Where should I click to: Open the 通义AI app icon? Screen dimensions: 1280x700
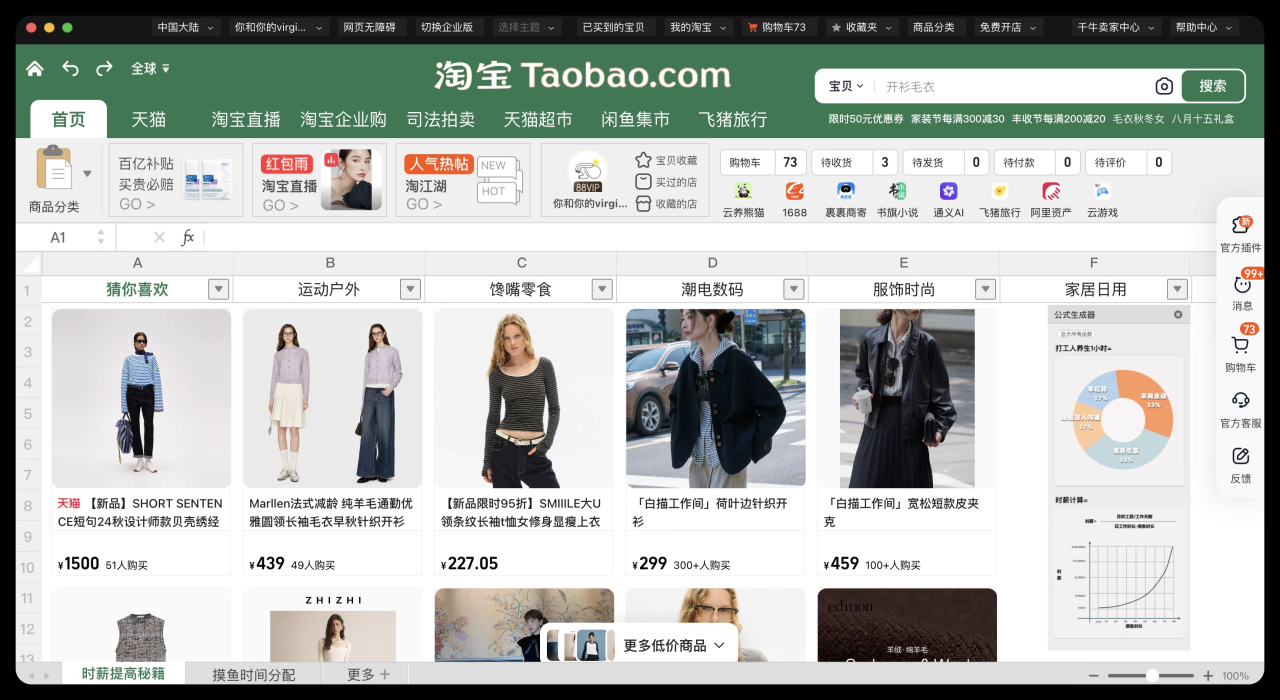pos(948,191)
